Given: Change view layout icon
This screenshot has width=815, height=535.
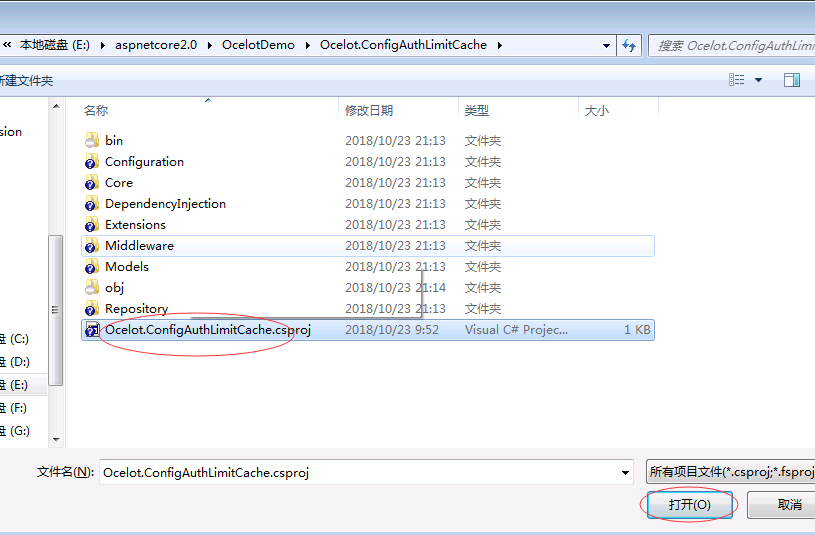Looking at the screenshot, I should [737, 80].
